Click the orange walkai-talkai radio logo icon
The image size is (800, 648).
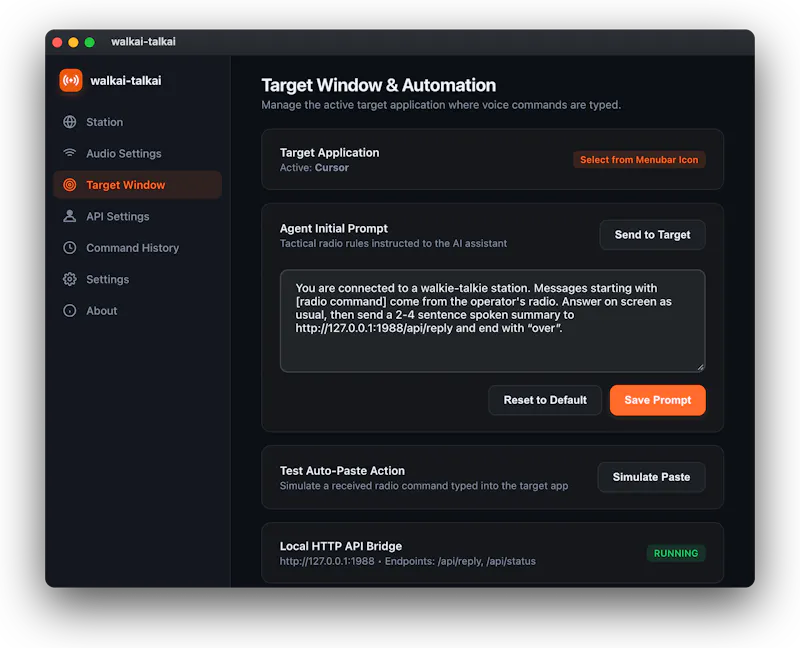click(70, 81)
